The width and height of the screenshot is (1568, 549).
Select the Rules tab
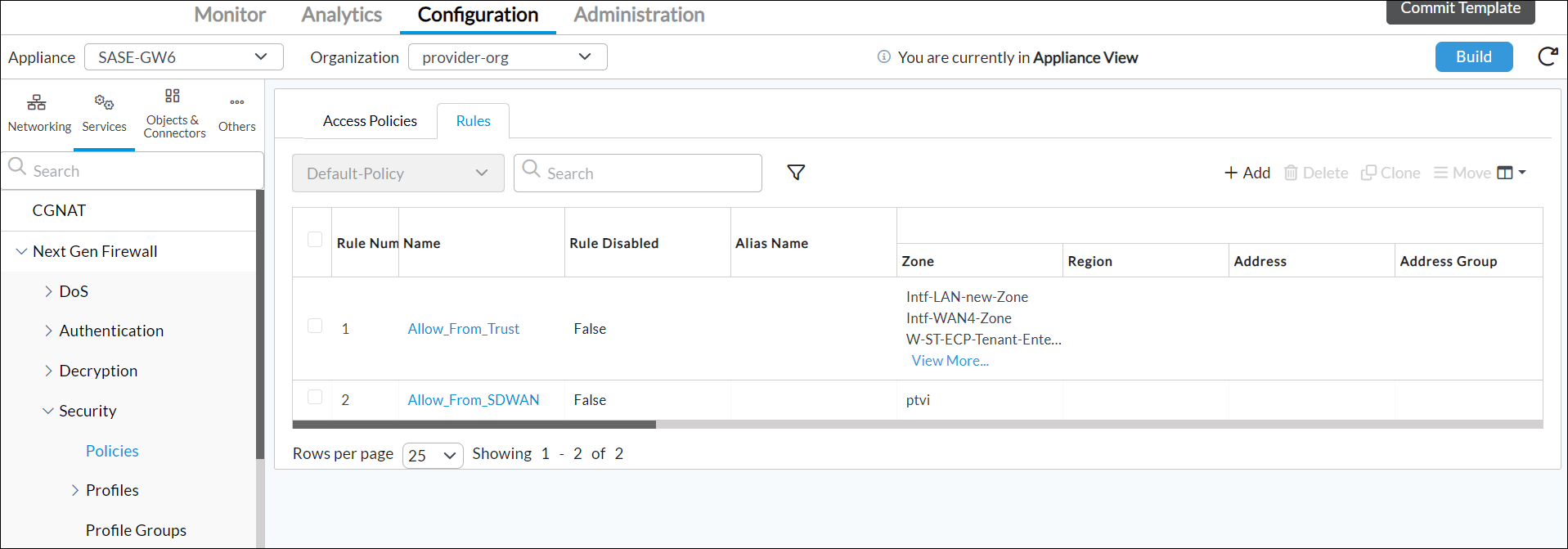(x=473, y=121)
